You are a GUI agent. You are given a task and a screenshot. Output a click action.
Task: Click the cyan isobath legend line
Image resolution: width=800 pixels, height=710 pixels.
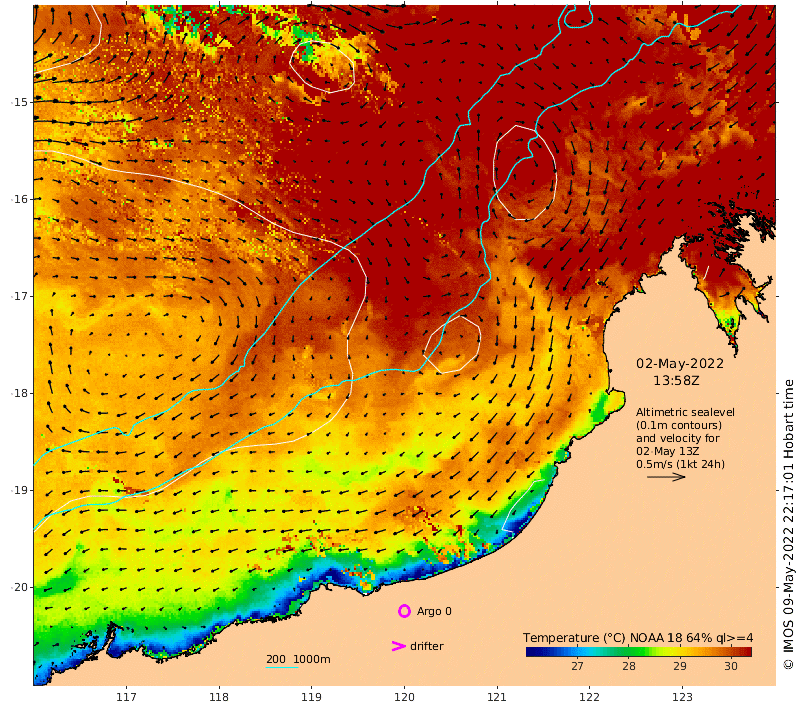(282, 667)
